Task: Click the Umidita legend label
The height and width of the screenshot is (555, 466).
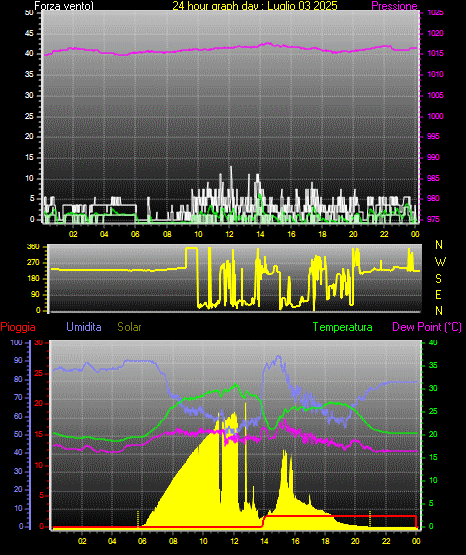Action: [x=84, y=327]
